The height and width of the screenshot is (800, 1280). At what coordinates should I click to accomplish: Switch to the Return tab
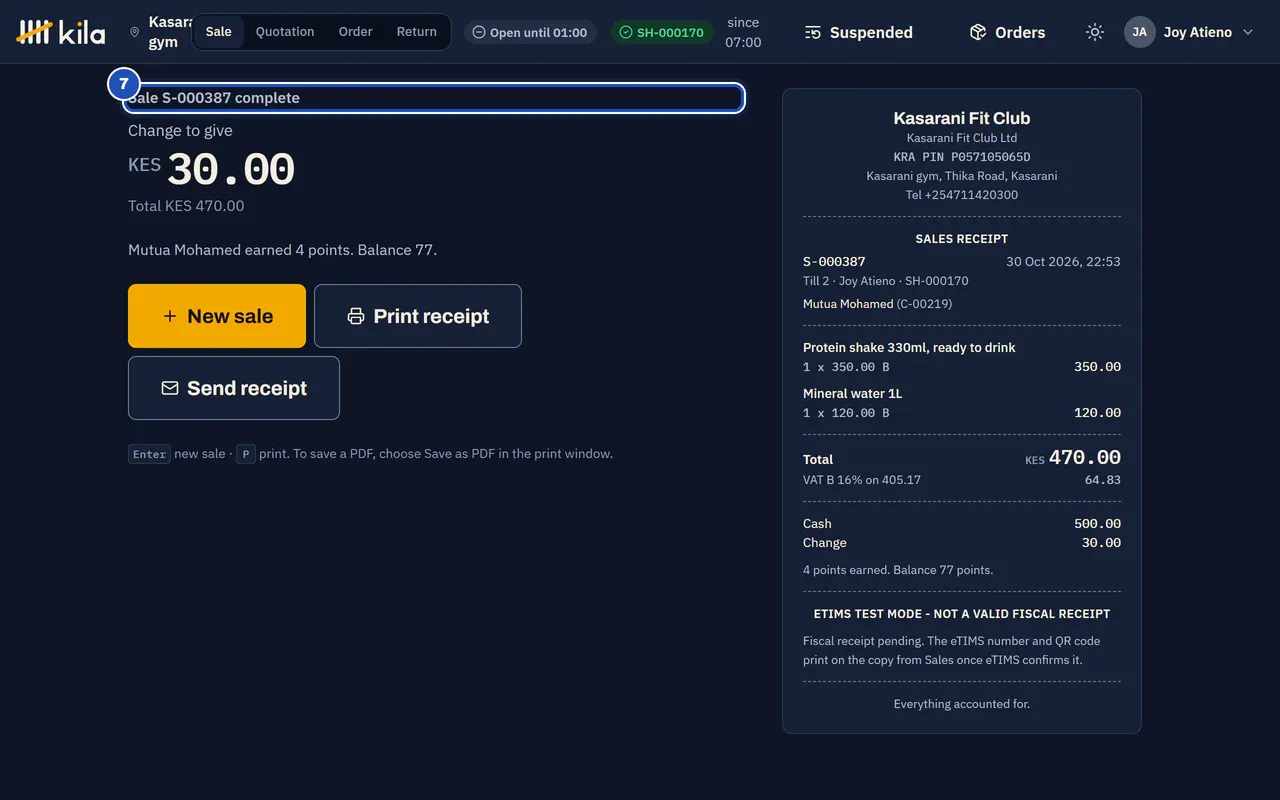pyautogui.click(x=417, y=32)
